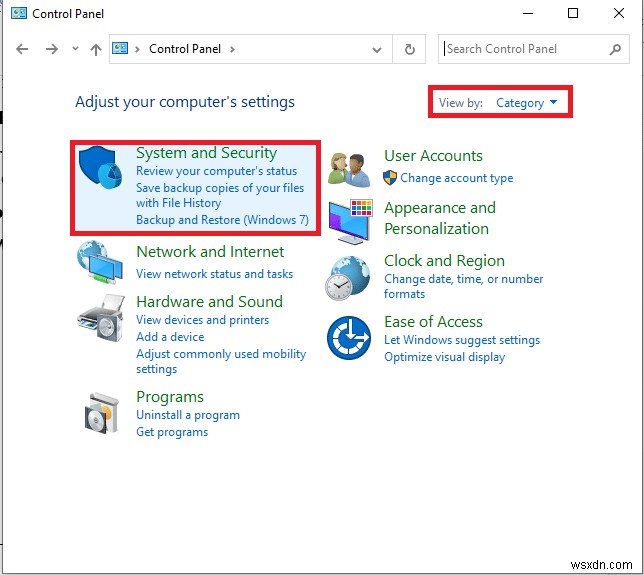644x575 pixels.
Task: Click the Ease of Access icon
Action: point(350,338)
